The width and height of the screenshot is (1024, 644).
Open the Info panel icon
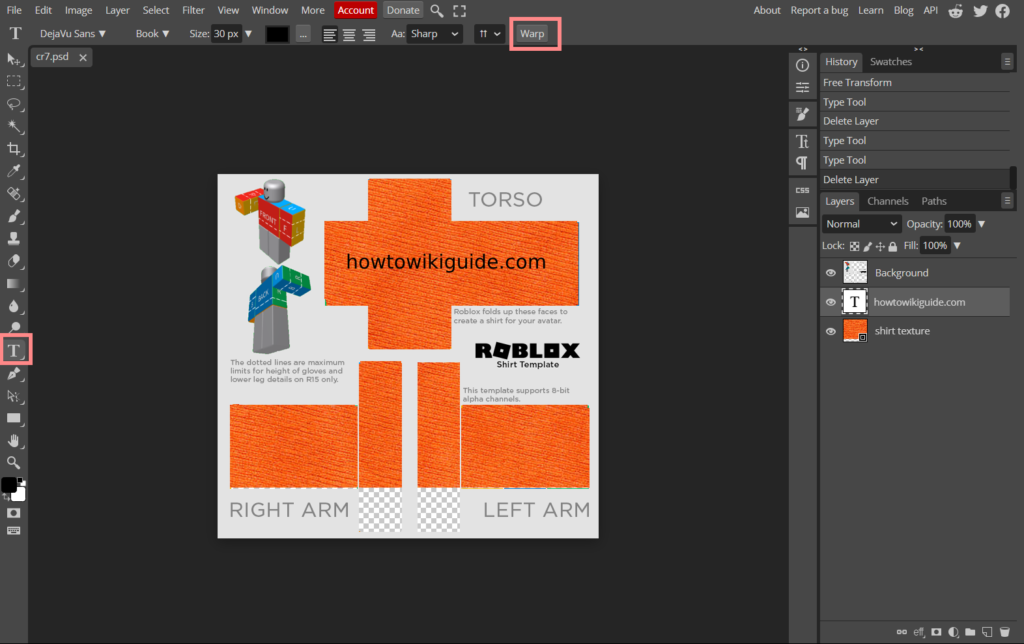803,65
